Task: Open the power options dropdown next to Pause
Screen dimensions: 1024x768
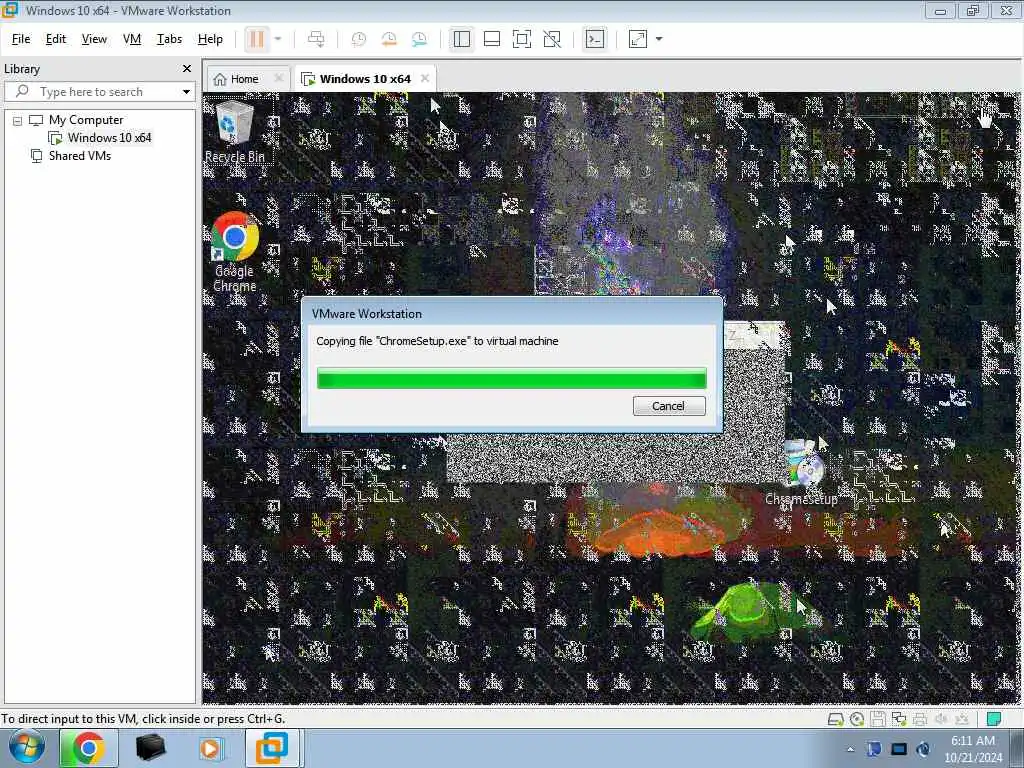Action: [x=278, y=39]
